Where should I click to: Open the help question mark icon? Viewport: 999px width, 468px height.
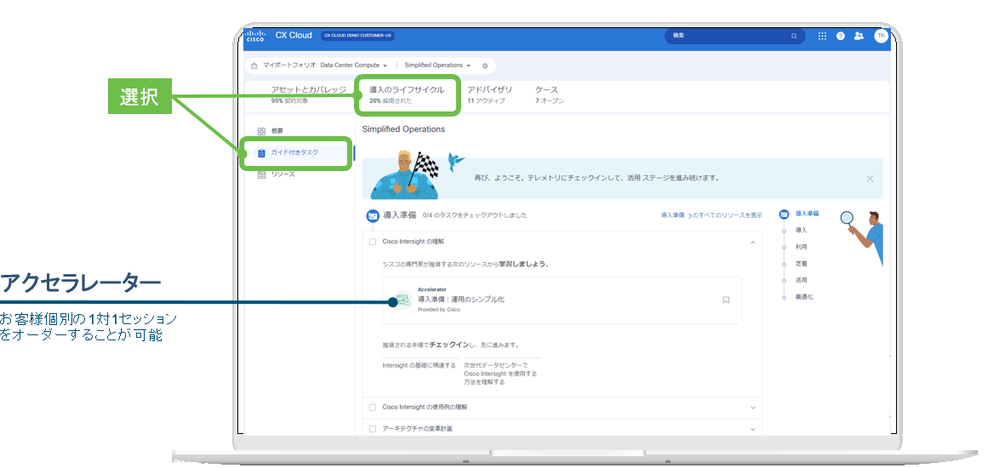point(840,36)
